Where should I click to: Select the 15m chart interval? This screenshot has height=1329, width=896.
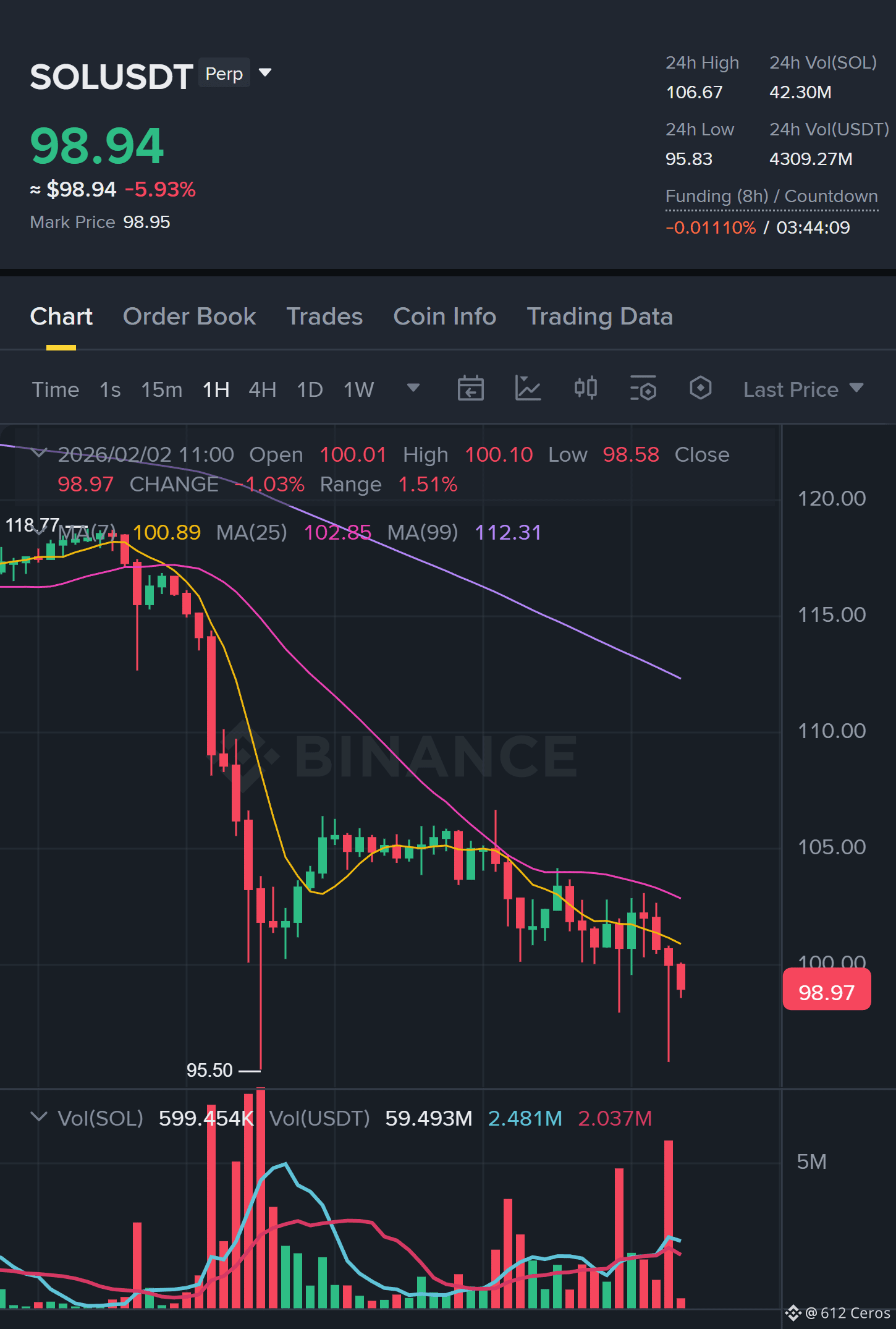coord(161,389)
